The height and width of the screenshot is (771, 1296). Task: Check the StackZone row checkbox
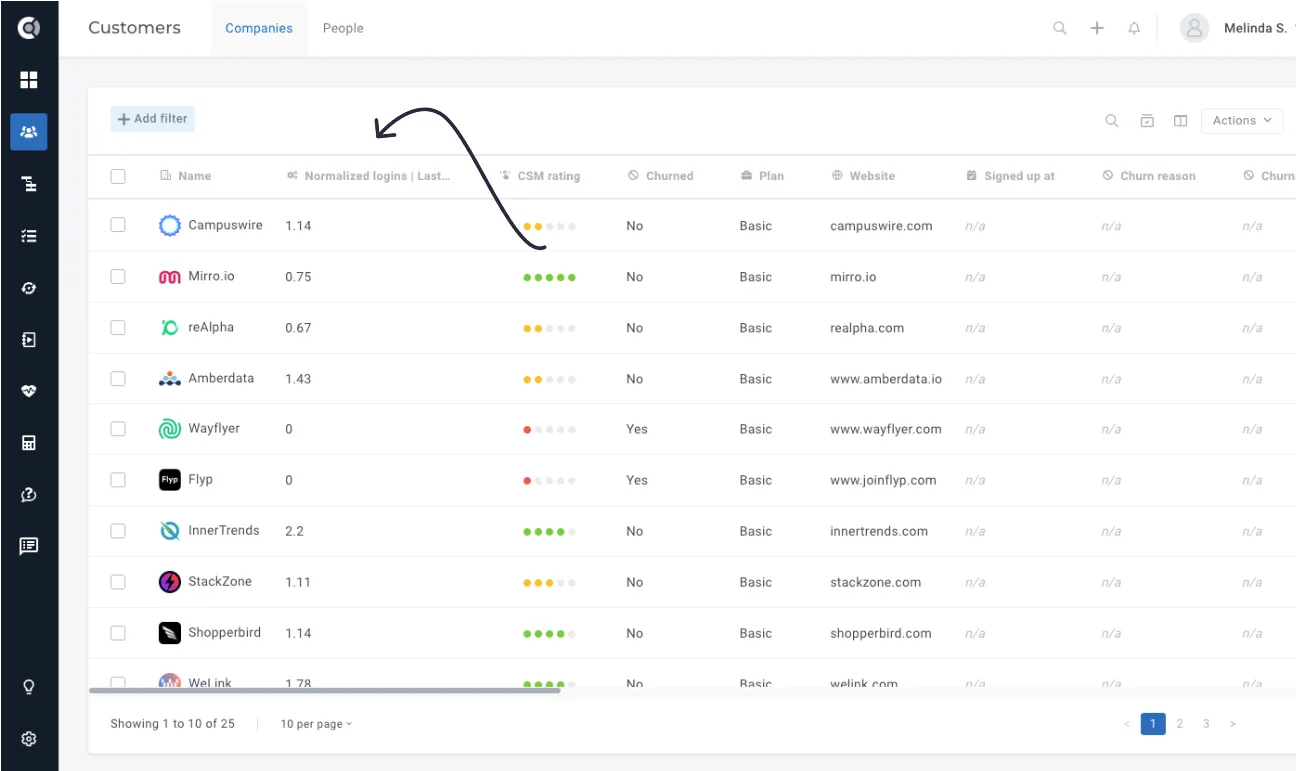(x=118, y=582)
